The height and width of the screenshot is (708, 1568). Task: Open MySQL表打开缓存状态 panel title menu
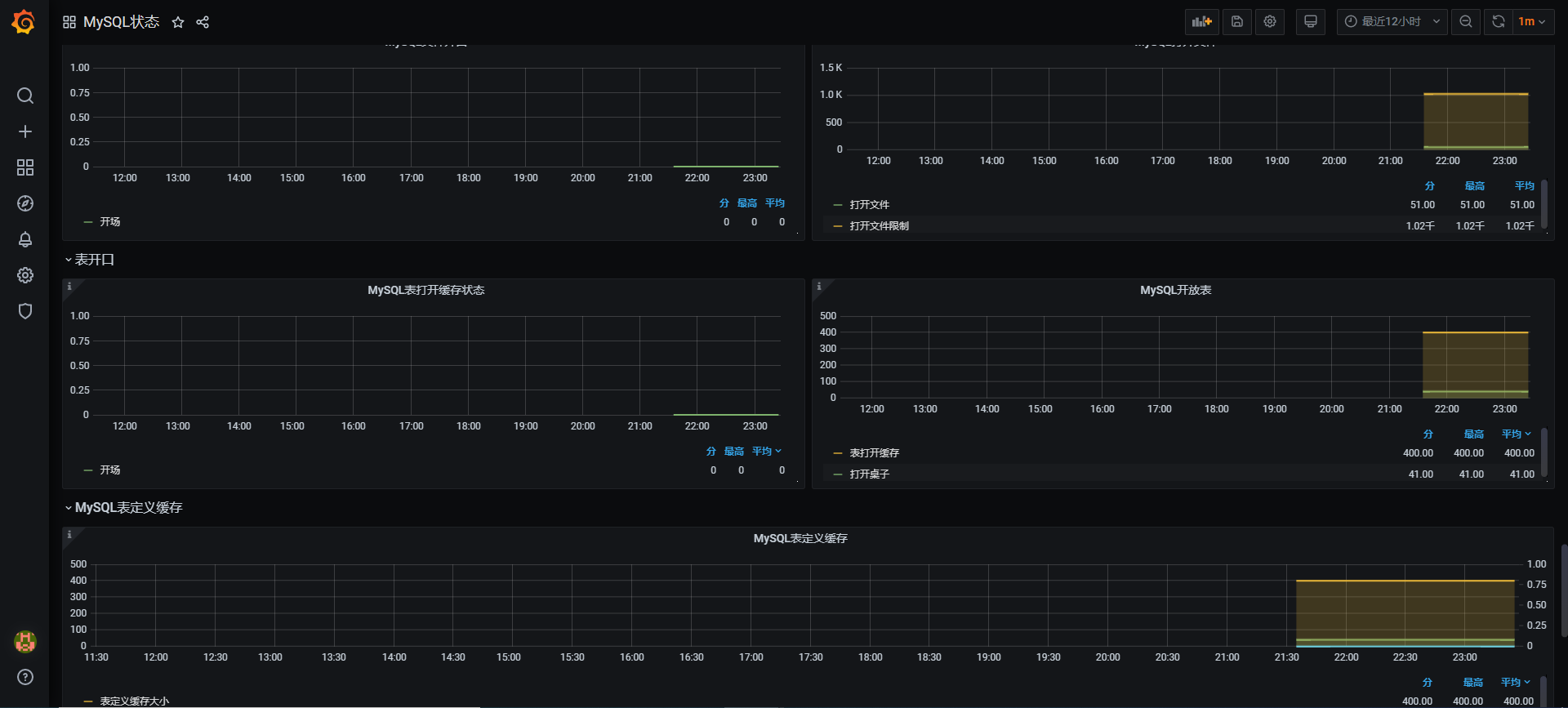click(x=425, y=291)
